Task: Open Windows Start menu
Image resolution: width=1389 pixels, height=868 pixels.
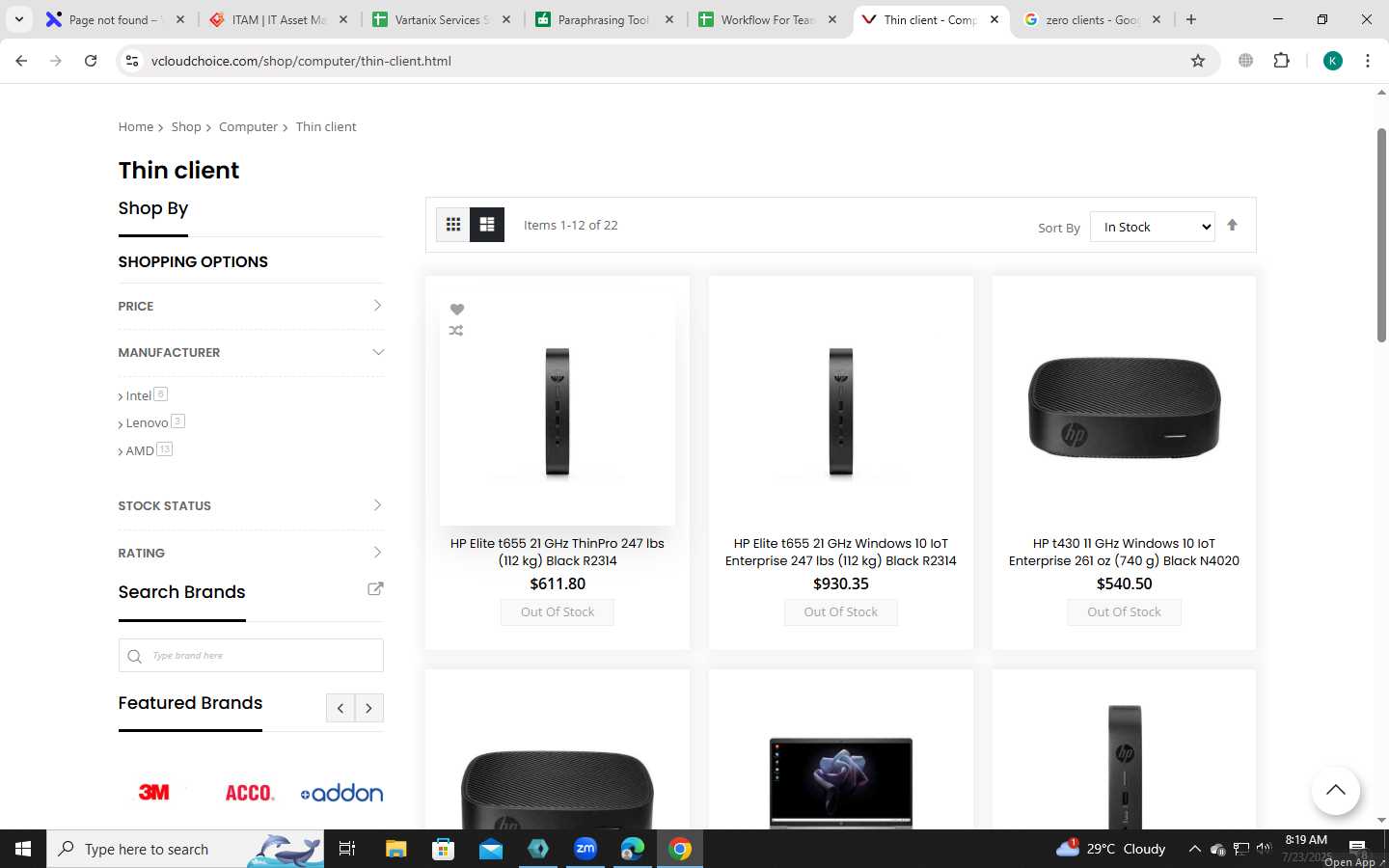Action: (x=23, y=849)
